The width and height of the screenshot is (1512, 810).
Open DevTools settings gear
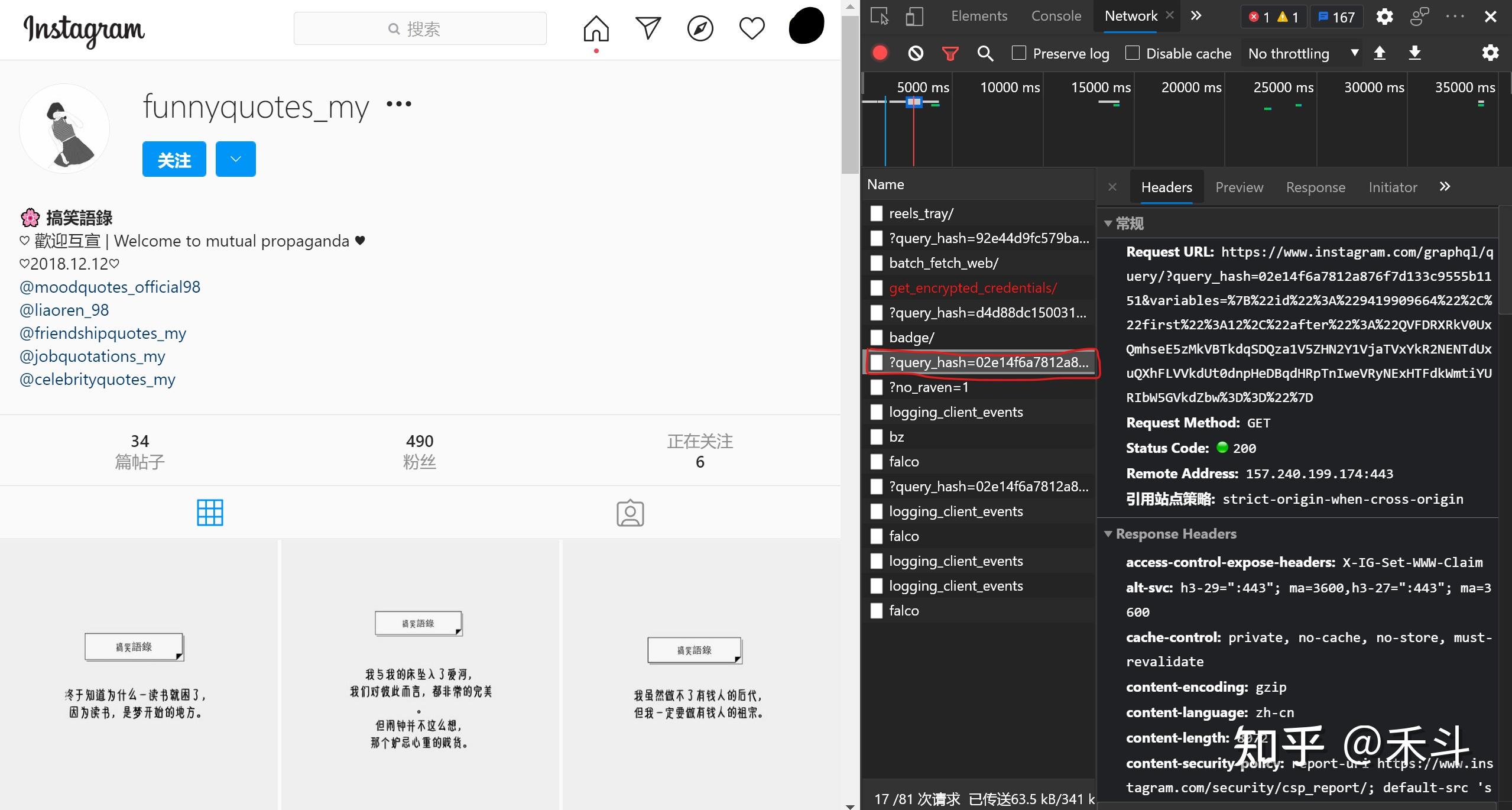coord(1384,16)
